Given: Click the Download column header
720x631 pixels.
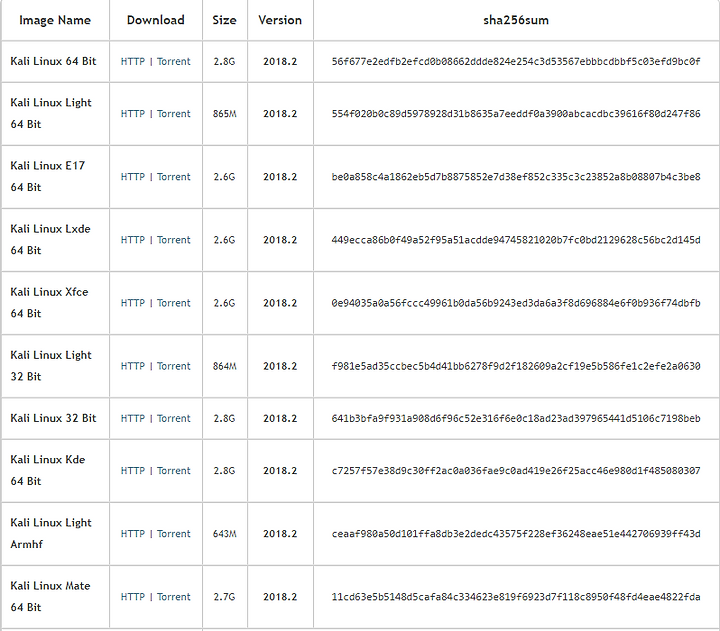Looking at the screenshot, I should 156,20.
